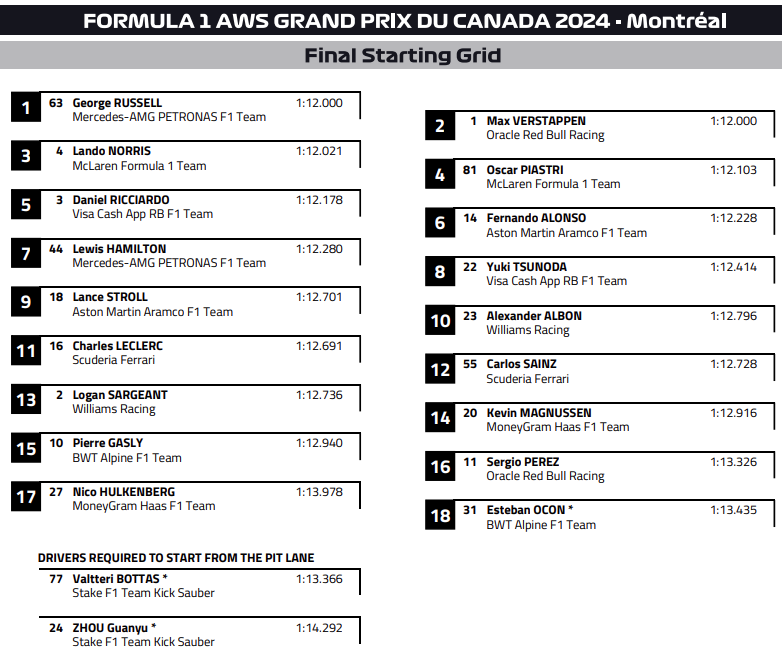Select the black position 10 box
The width and height of the screenshot is (782, 661).
[x=440, y=321]
